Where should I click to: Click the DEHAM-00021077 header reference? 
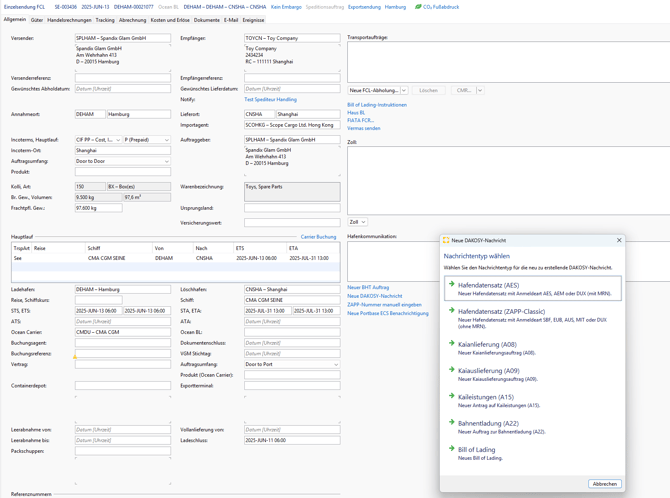pyautogui.click(x=133, y=7)
